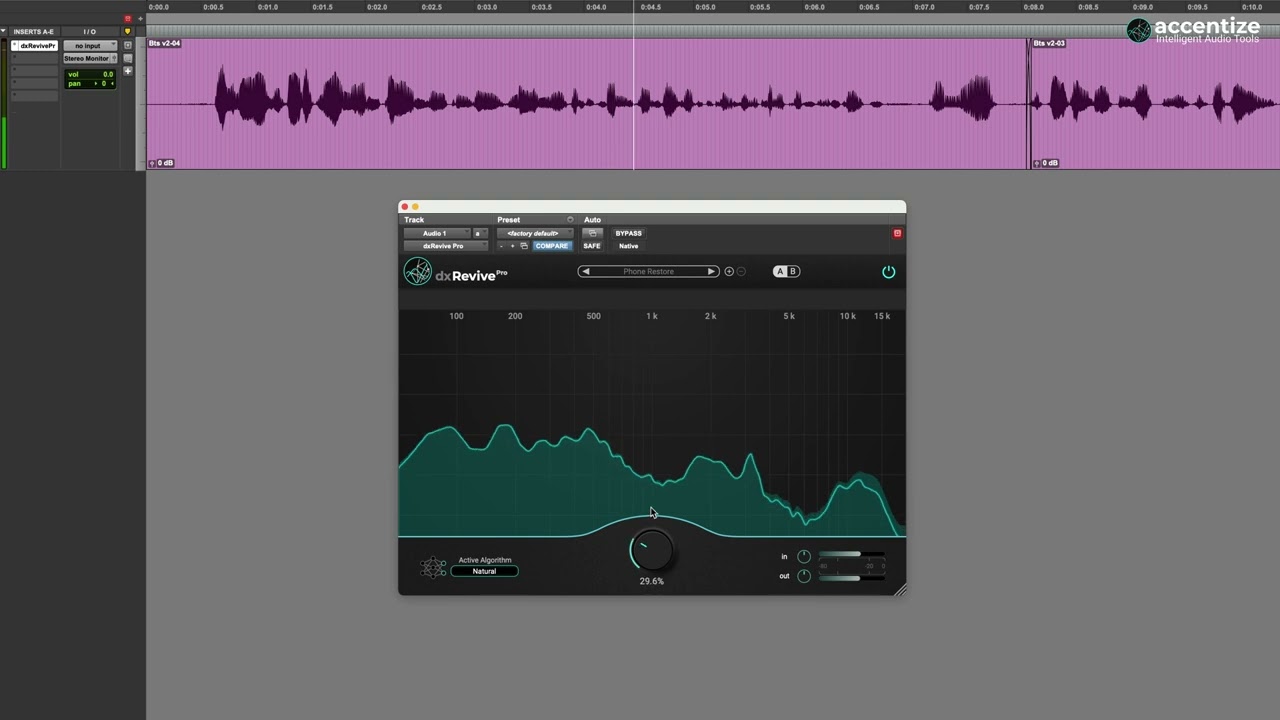Minimize the dxRevive plugin window
This screenshot has height=720, width=1280.
(x=415, y=207)
